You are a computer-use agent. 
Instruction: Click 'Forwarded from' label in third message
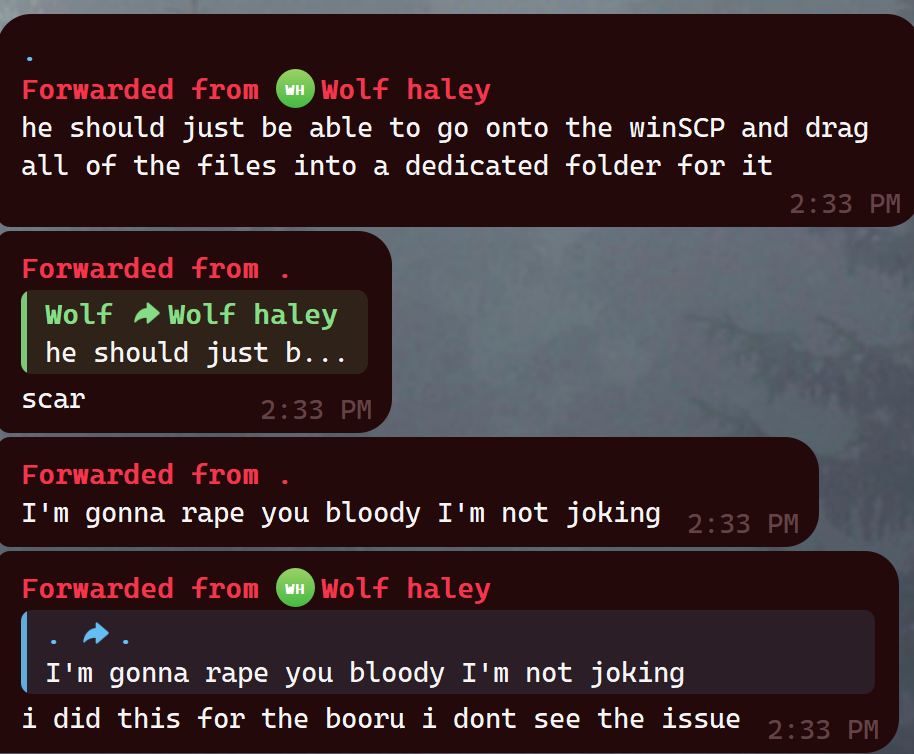tap(140, 474)
